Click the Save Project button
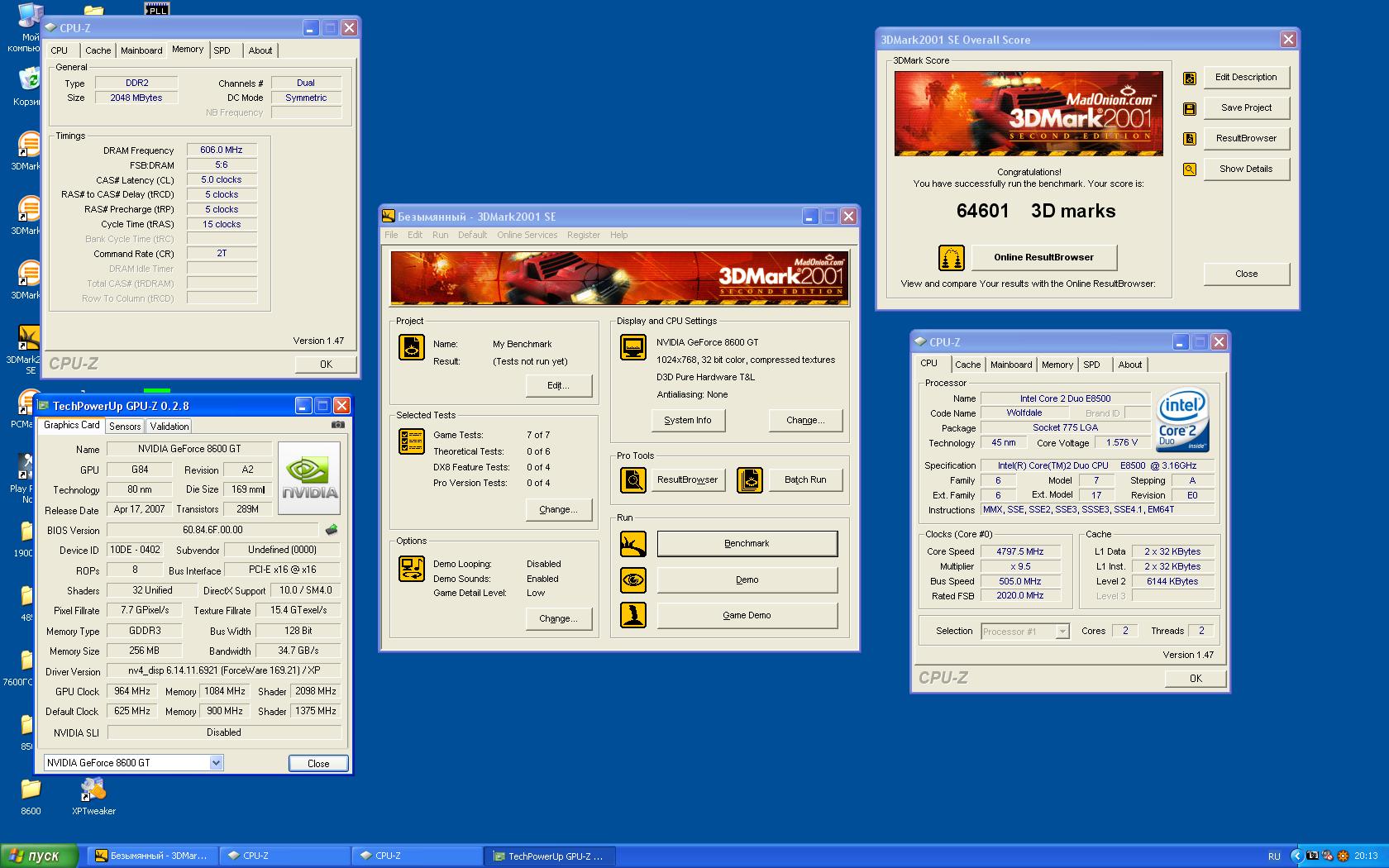Viewport: 1389px width, 868px height. point(1246,107)
